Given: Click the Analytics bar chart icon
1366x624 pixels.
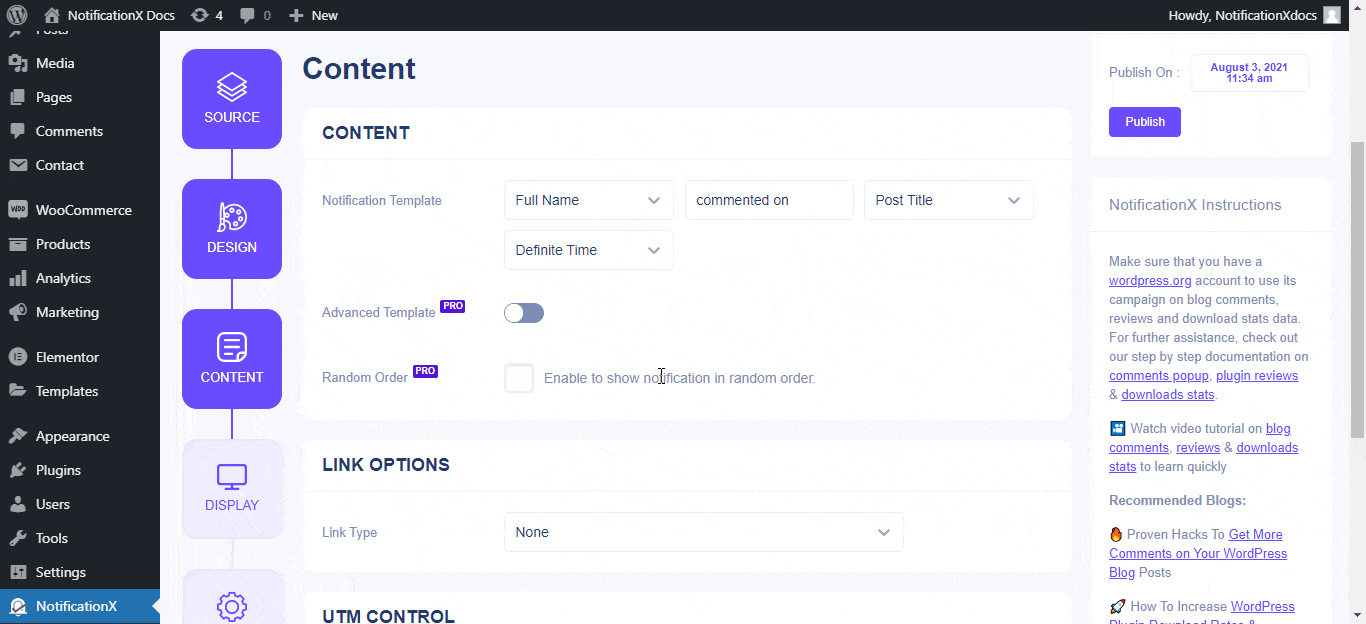Looking at the screenshot, I should click(17, 278).
